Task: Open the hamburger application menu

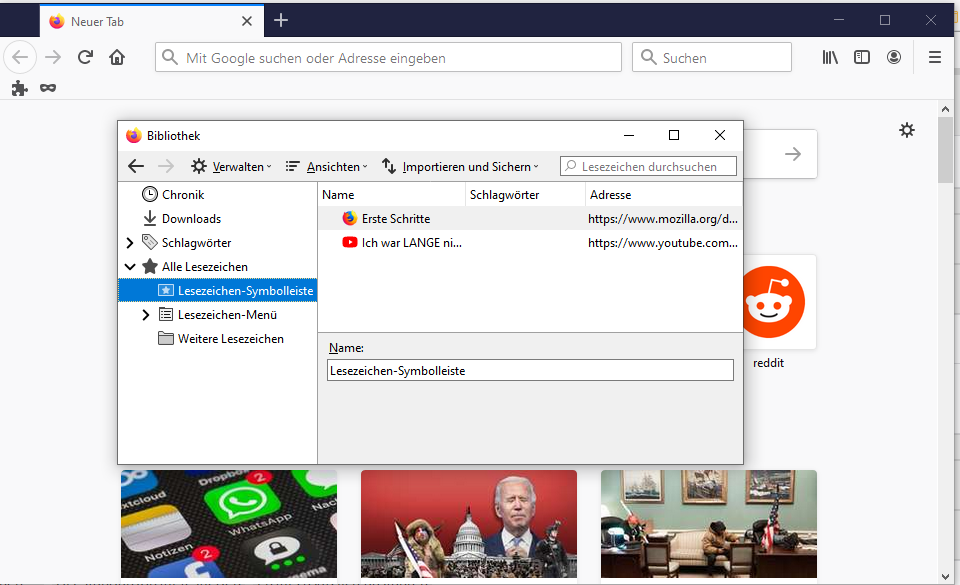Action: (935, 58)
